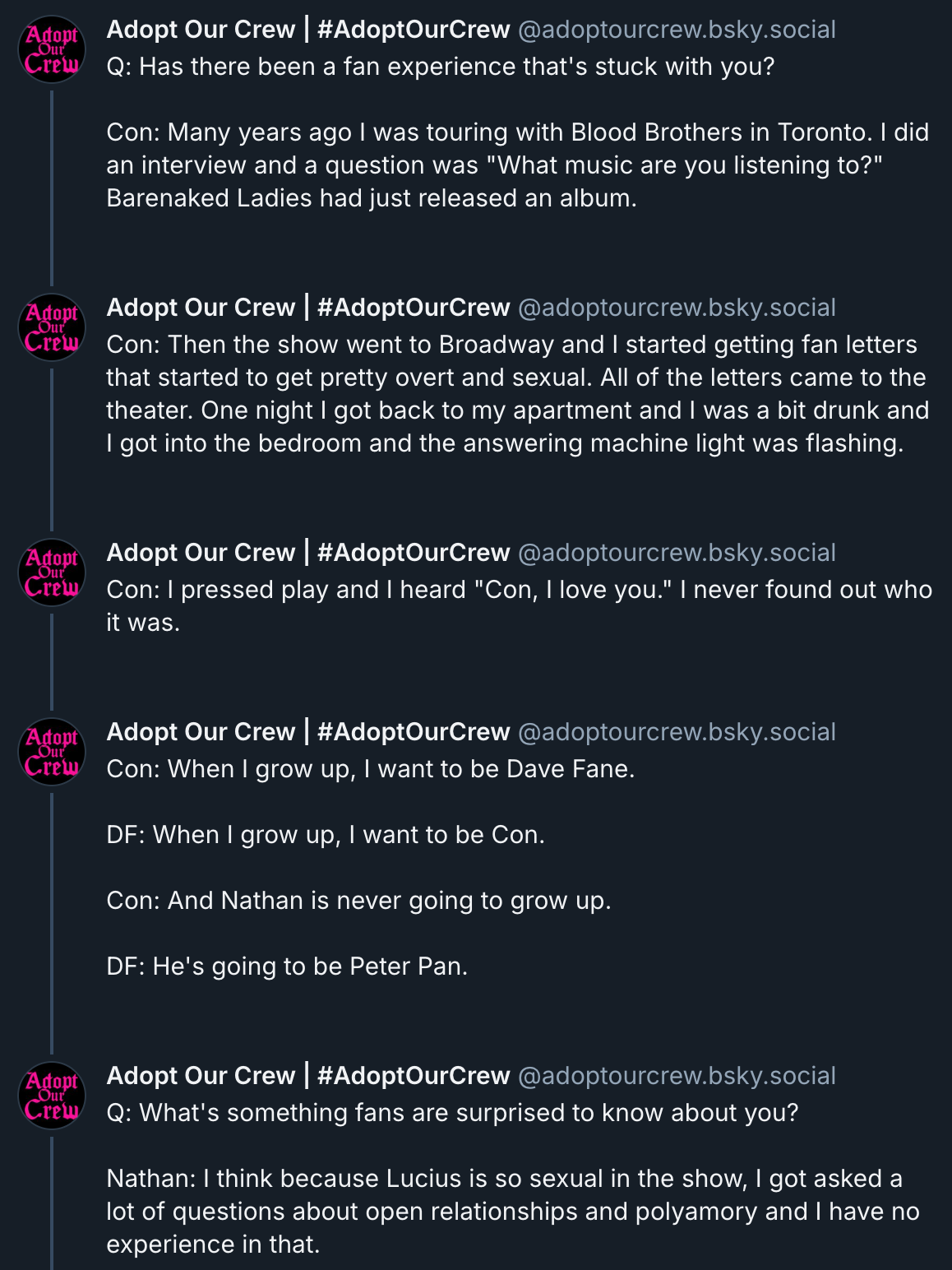Open profile avatar beside the Dave Fane post

pos(52,752)
